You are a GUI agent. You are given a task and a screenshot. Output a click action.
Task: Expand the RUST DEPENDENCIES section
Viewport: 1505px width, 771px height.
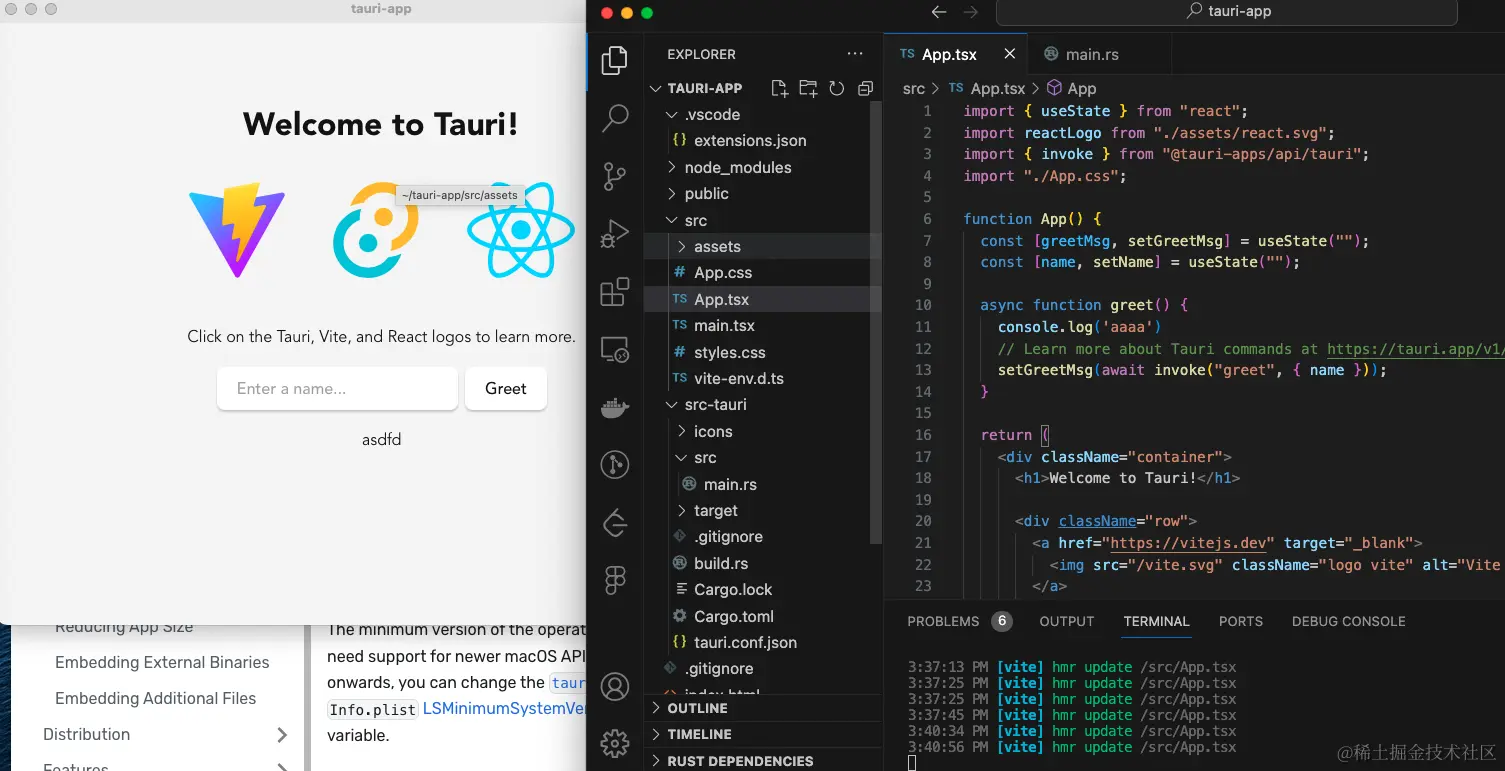764,761
